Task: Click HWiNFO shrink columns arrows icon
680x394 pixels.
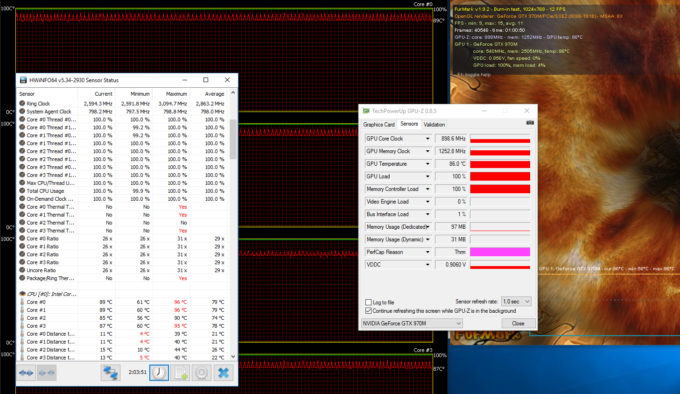Action: click(x=46, y=373)
